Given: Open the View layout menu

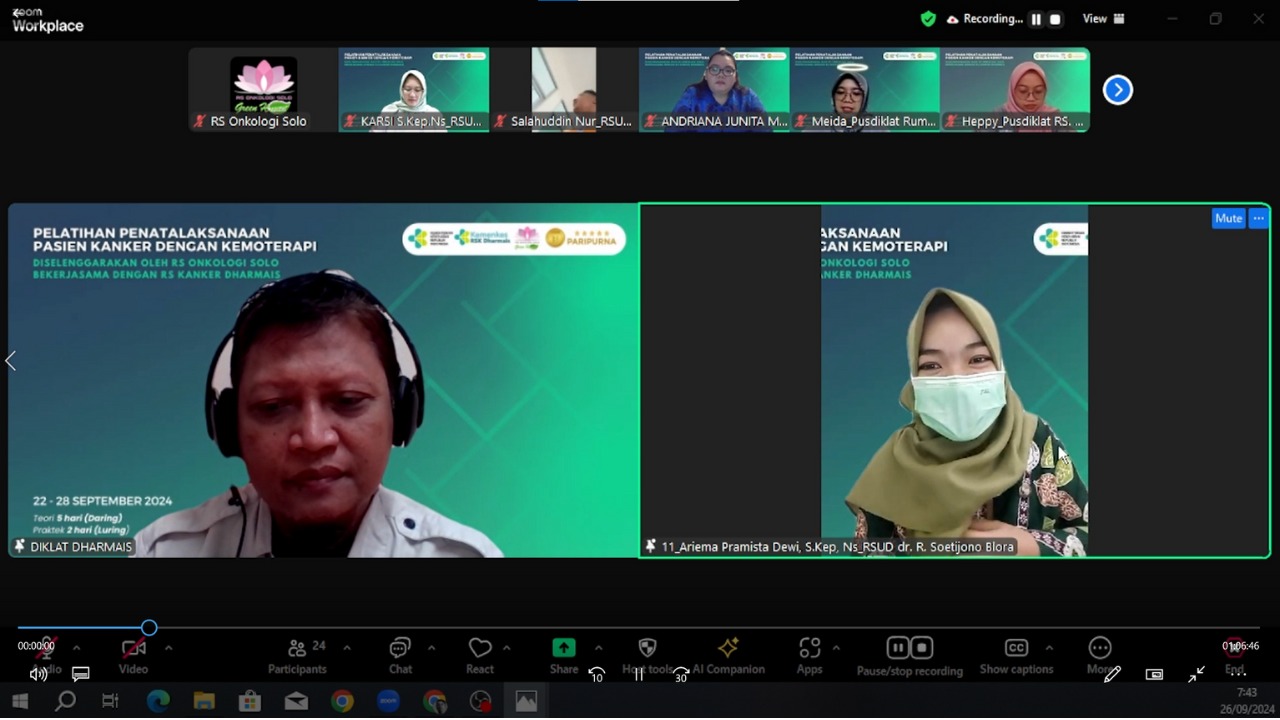Looking at the screenshot, I should [x=1103, y=19].
